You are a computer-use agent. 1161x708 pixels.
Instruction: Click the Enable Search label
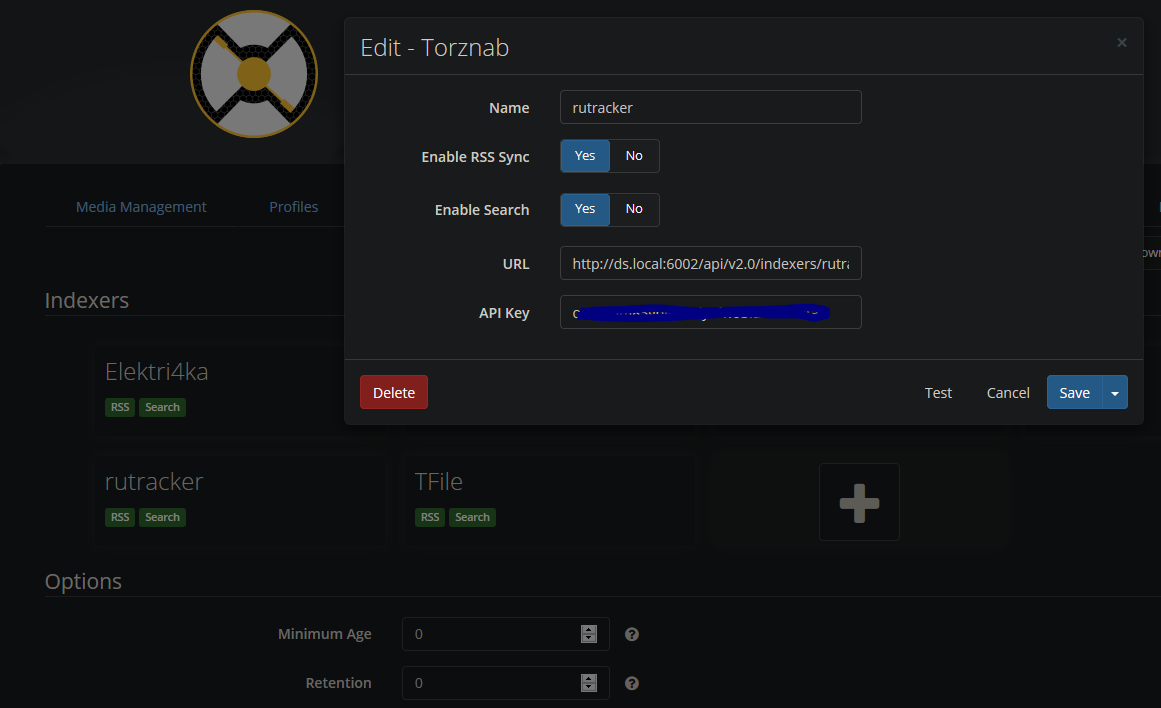pyautogui.click(x=482, y=210)
